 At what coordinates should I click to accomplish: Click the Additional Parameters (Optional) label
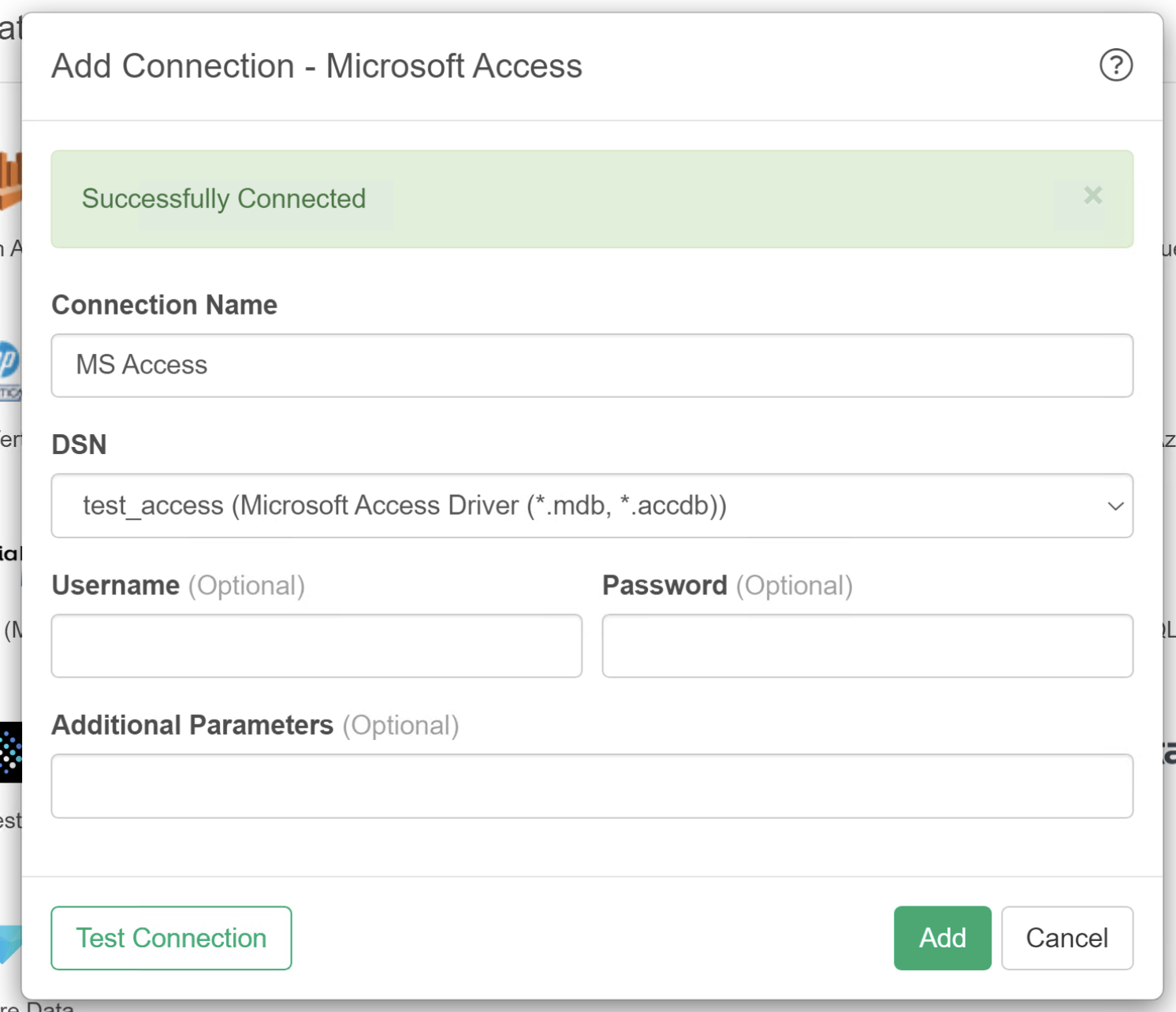(255, 725)
